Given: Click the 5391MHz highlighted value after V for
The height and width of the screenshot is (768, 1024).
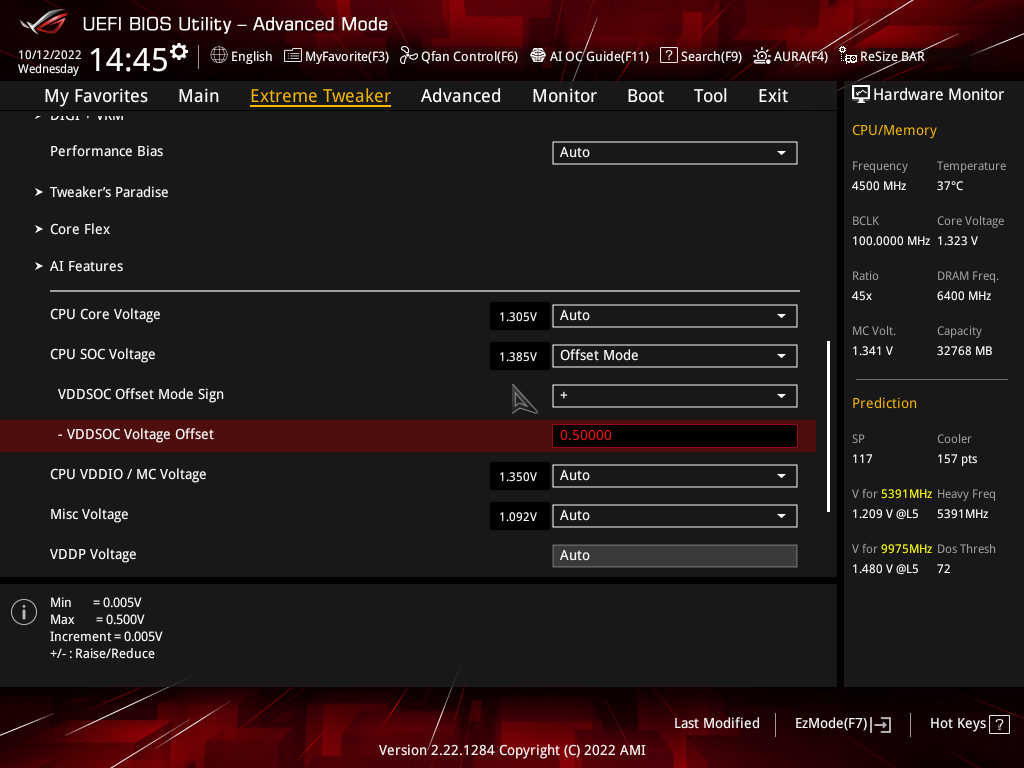Looking at the screenshot, I should (x=906, y=494).
